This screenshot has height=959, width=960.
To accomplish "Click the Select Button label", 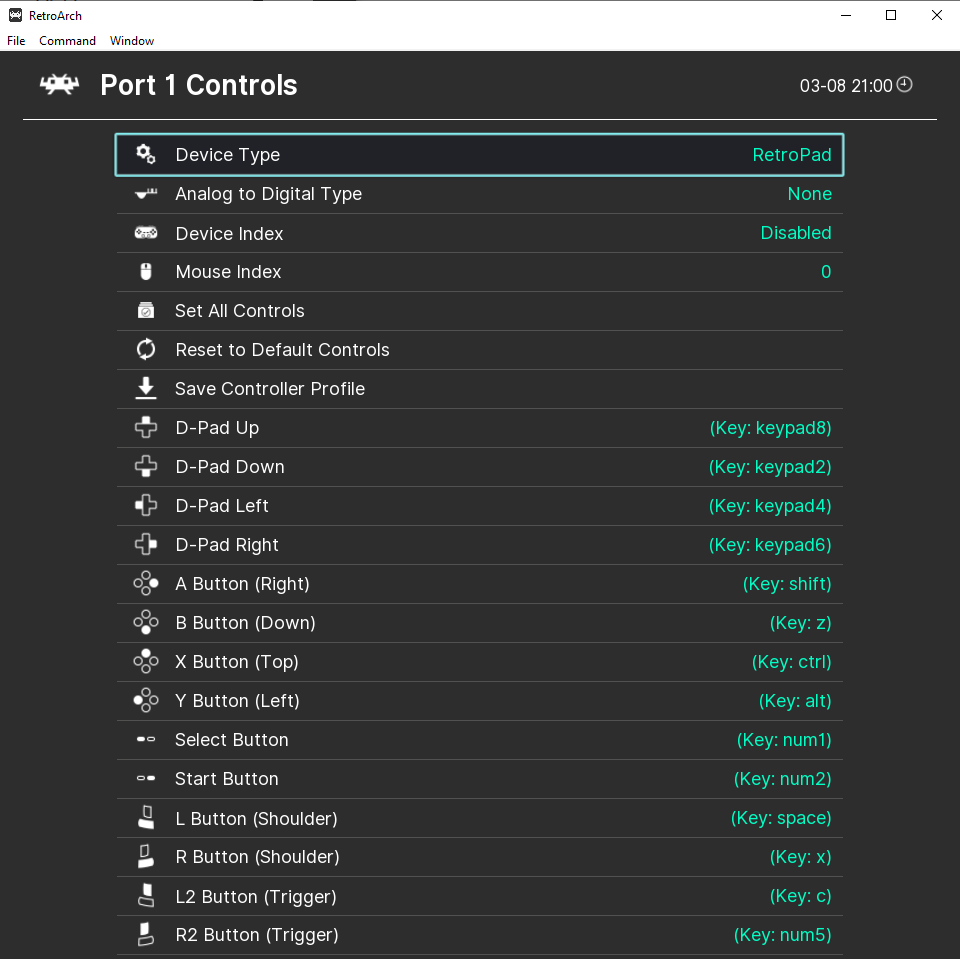I will [231, 740].
